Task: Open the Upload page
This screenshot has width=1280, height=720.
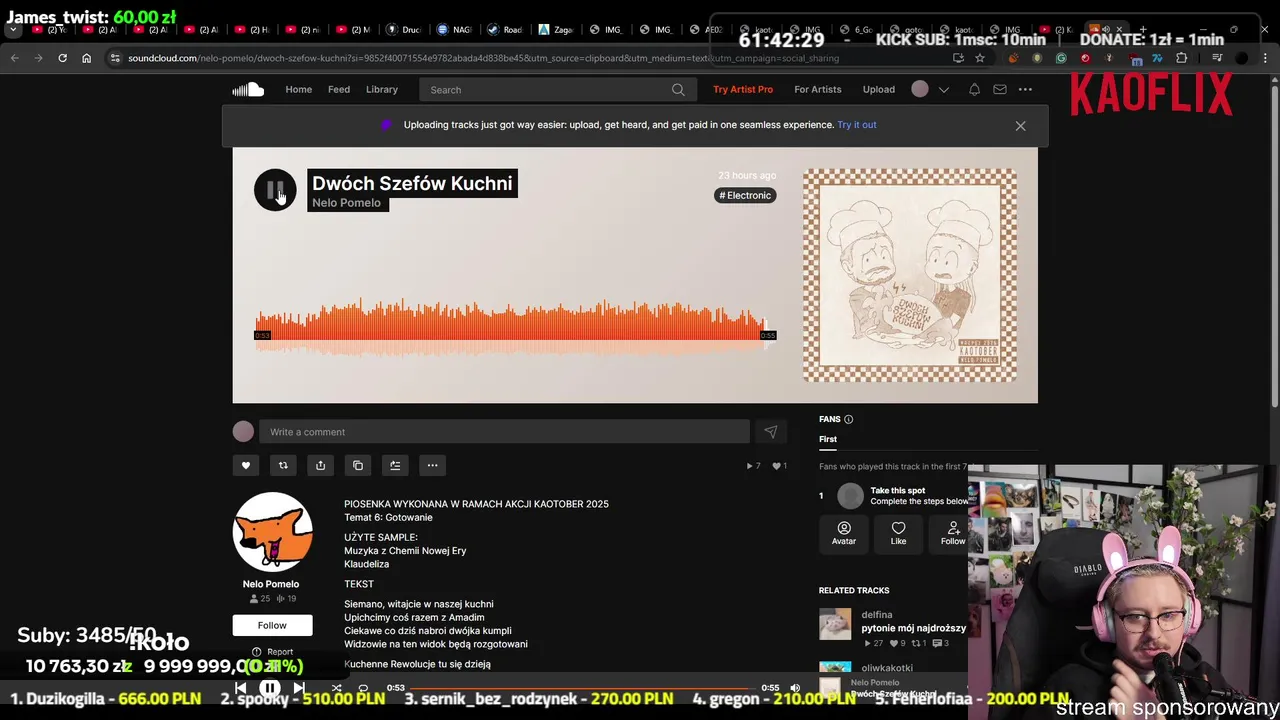Action: [x=879, y=90]
